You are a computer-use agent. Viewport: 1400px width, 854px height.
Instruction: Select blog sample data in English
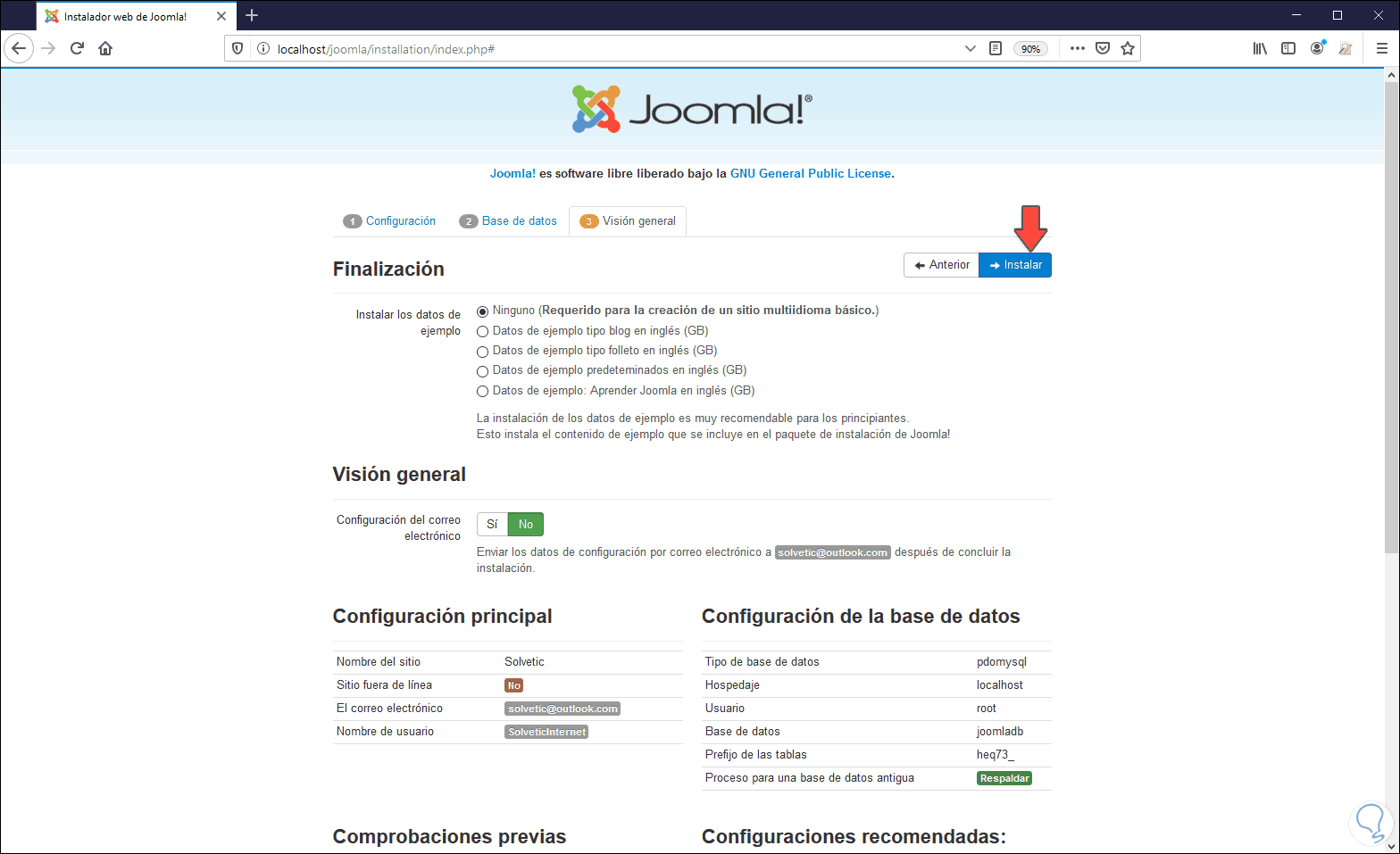(482, 332)
